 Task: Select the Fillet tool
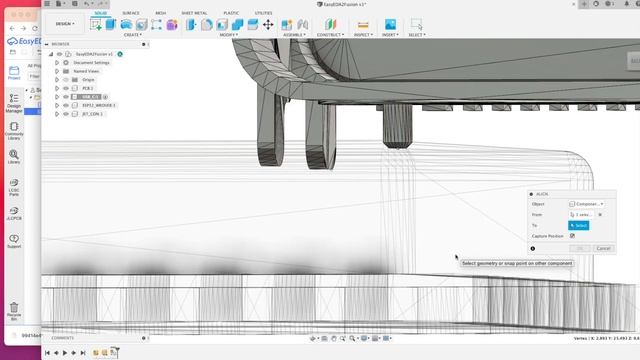(207, 24)
